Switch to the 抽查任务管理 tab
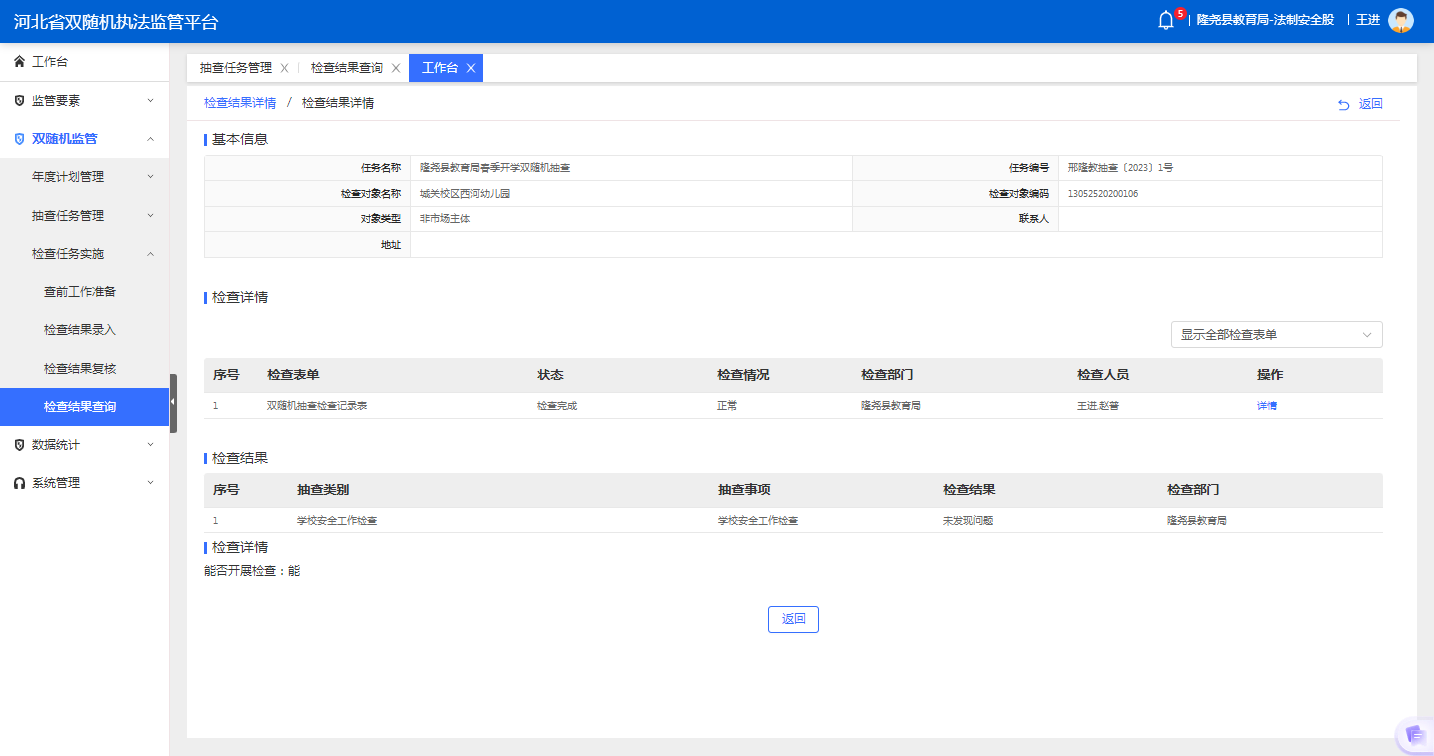Screen dimensions: 1434x756 pyautogui.click(x=235, y=68)
